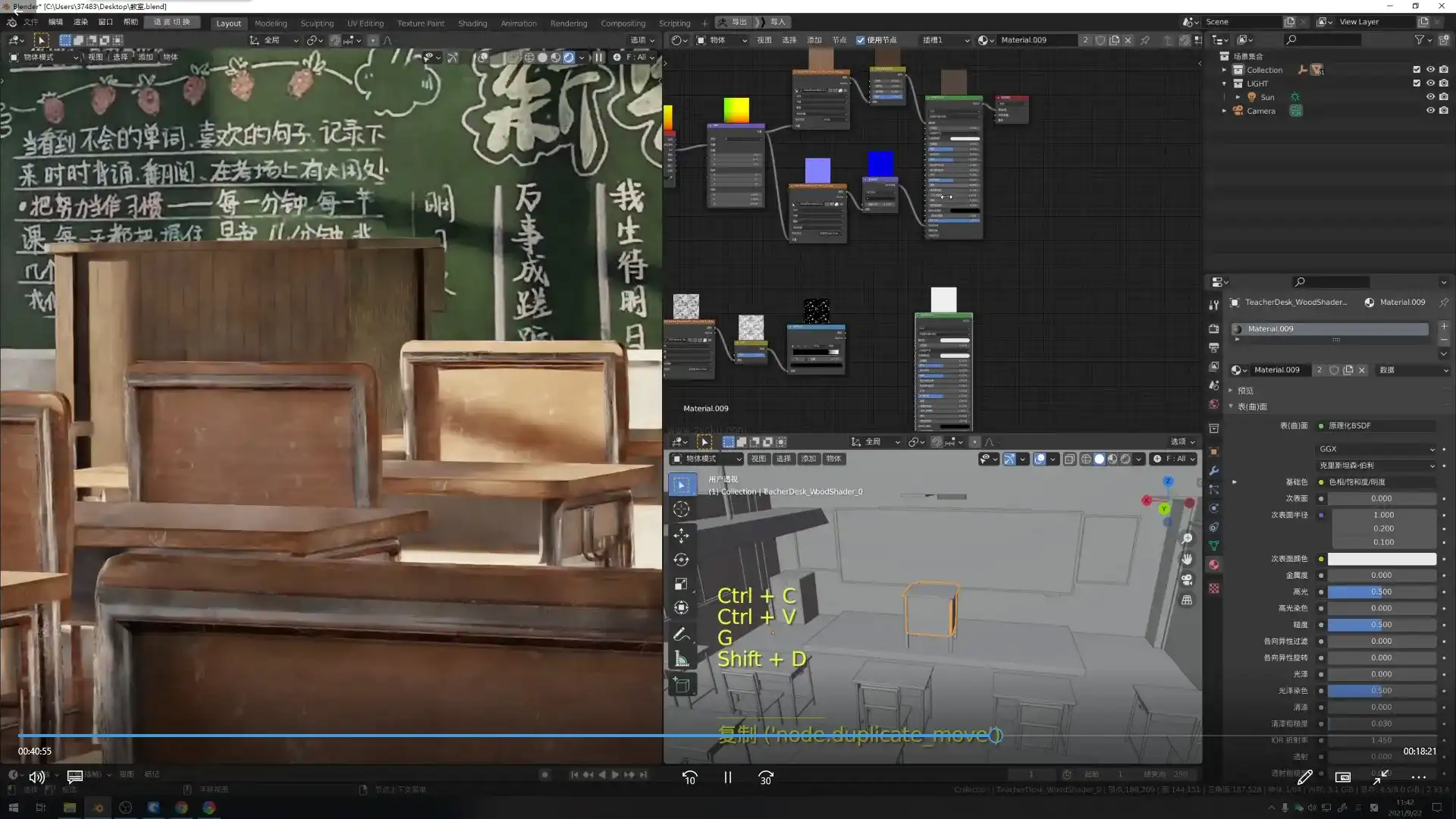
Task: Hide the Sun light in viewport
Action: coord(1430,97)
